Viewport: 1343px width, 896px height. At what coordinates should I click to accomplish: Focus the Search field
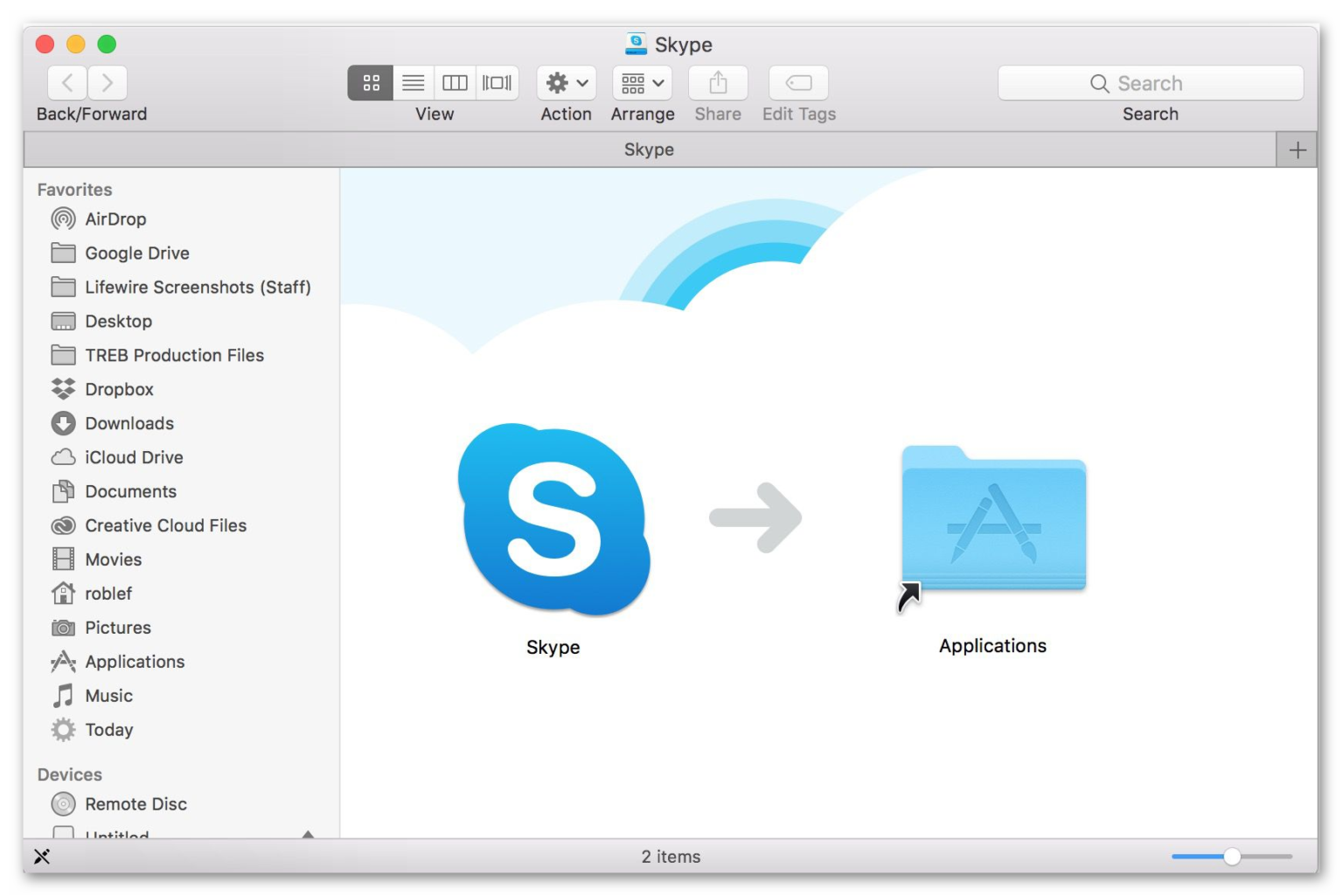1151,83
